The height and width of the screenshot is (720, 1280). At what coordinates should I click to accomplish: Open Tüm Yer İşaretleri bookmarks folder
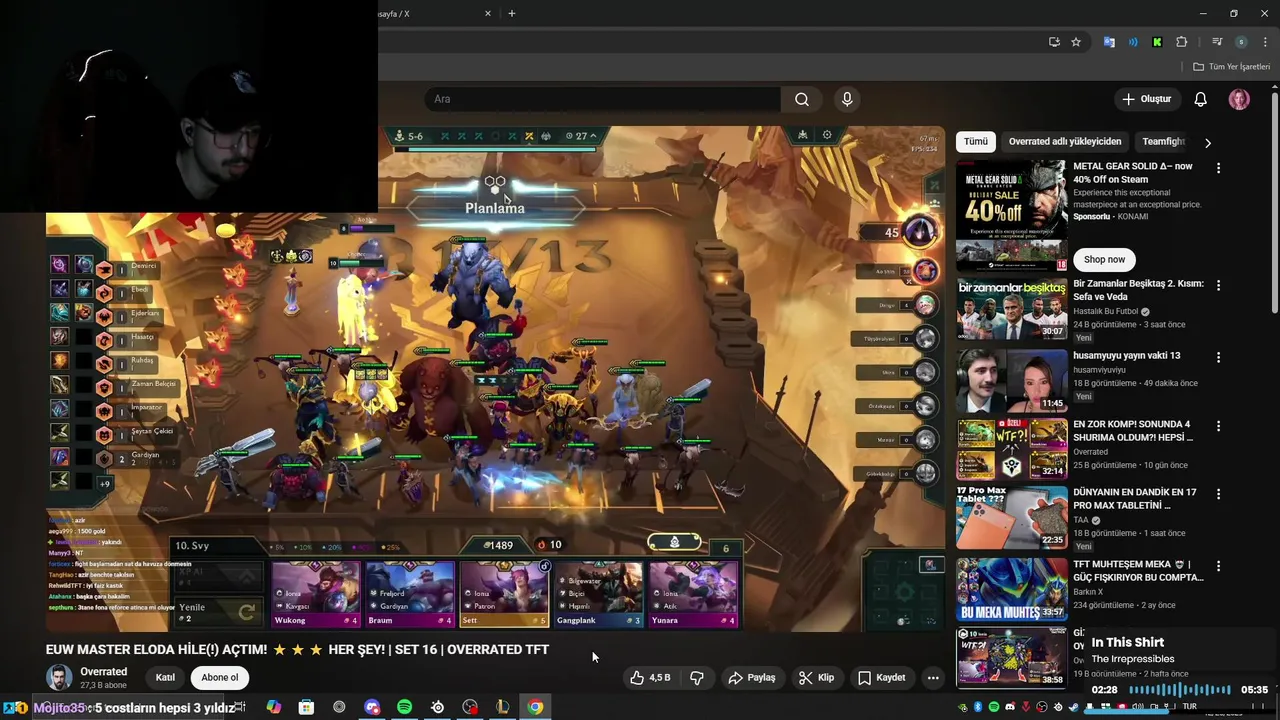coord(1231,67)
